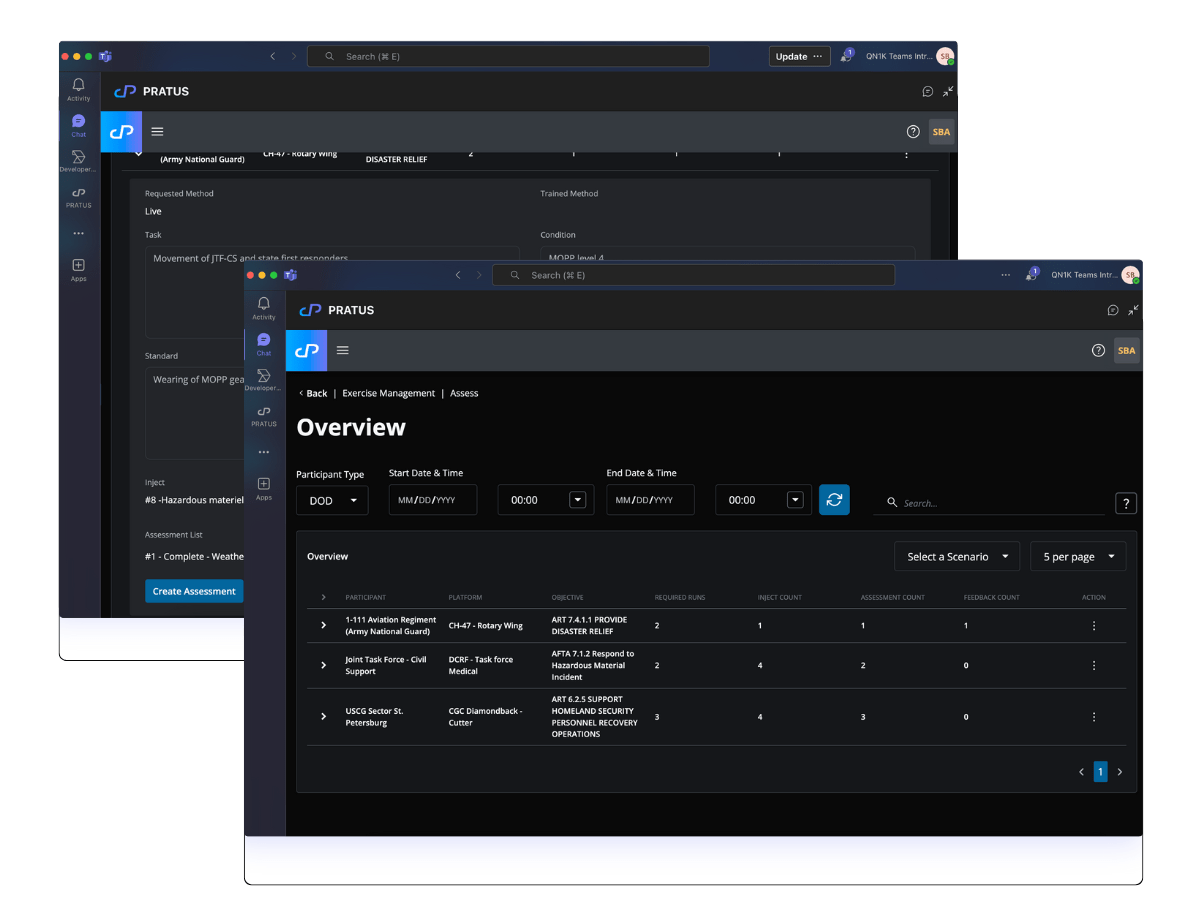Open hamburger menu in back PRATUS window
This screenshot has height=900, width=1200.
(x=158, y=131)
